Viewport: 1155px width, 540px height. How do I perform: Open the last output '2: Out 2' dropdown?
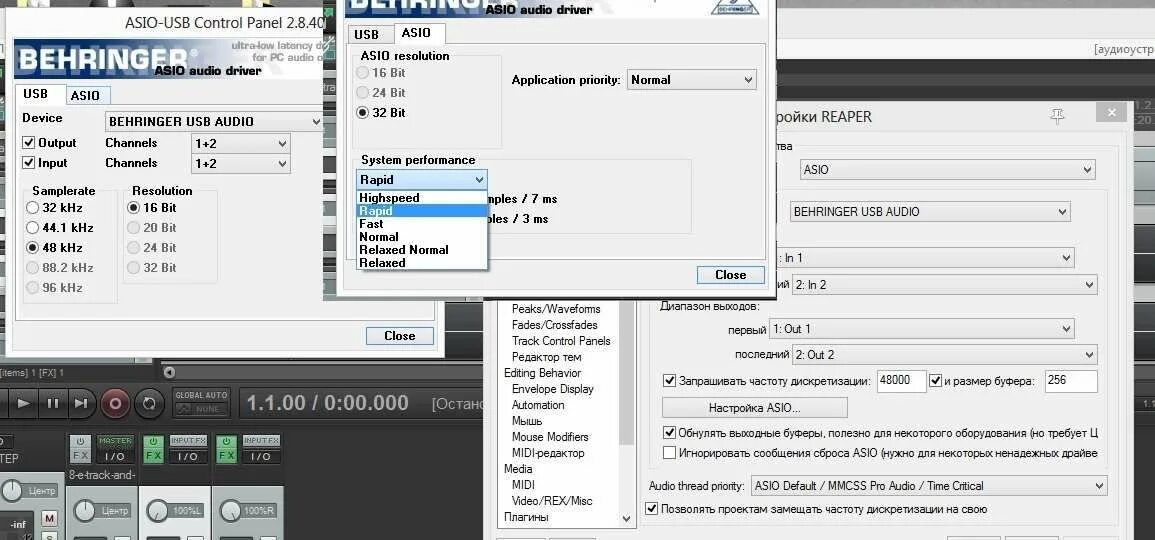coord(944,354)
